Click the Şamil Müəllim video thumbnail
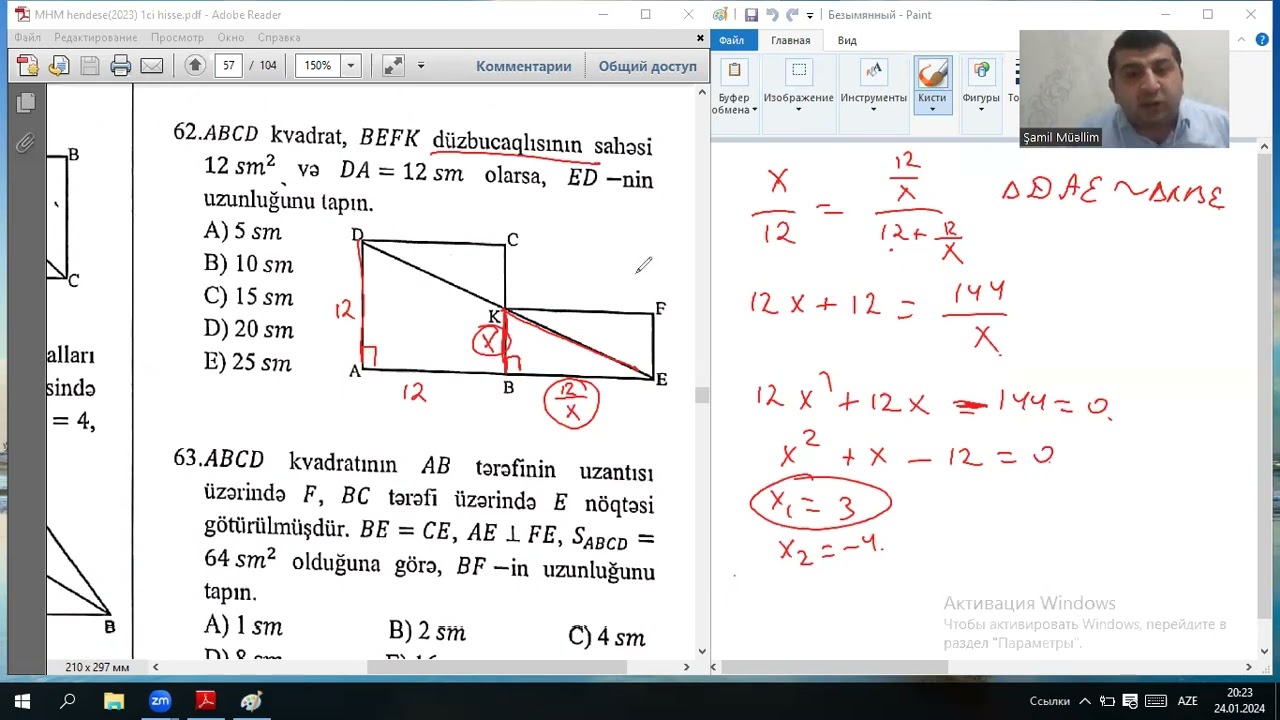Screen dimensions: 1280x720 [x=1124, y=89]
